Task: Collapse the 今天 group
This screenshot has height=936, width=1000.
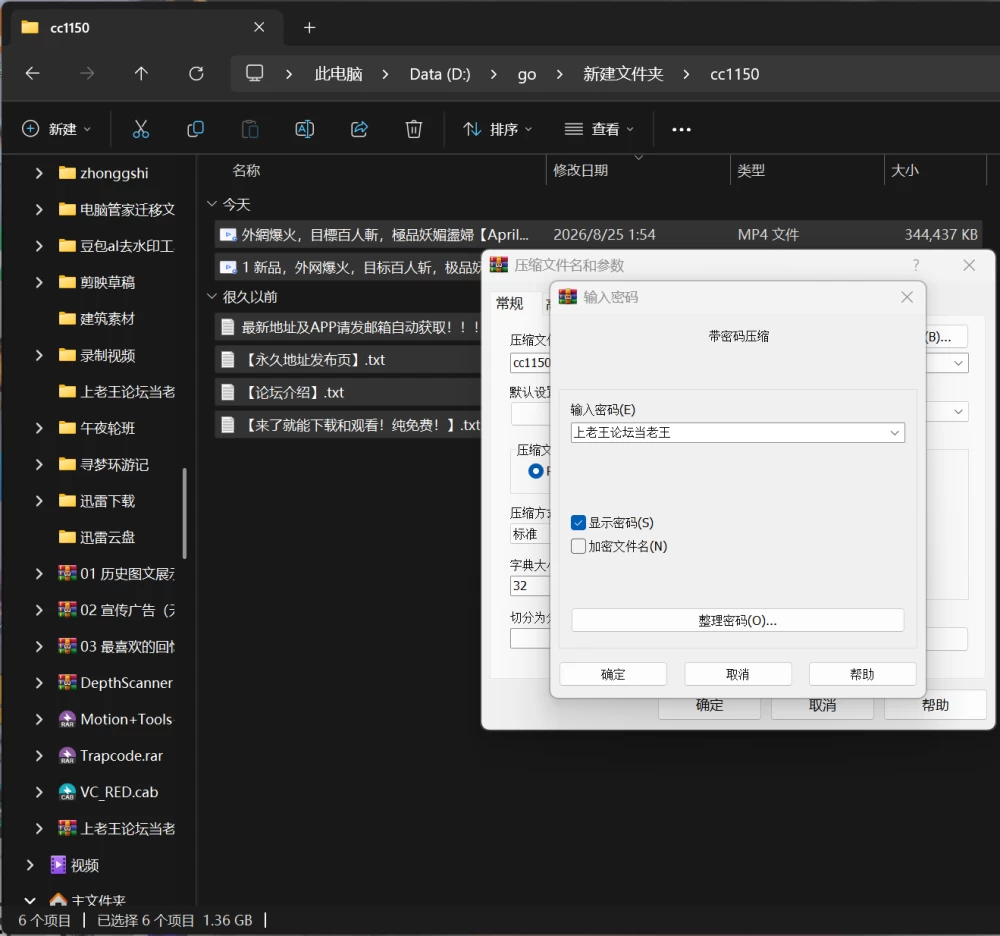Action: pyautogui.click(x=212, y=204)
